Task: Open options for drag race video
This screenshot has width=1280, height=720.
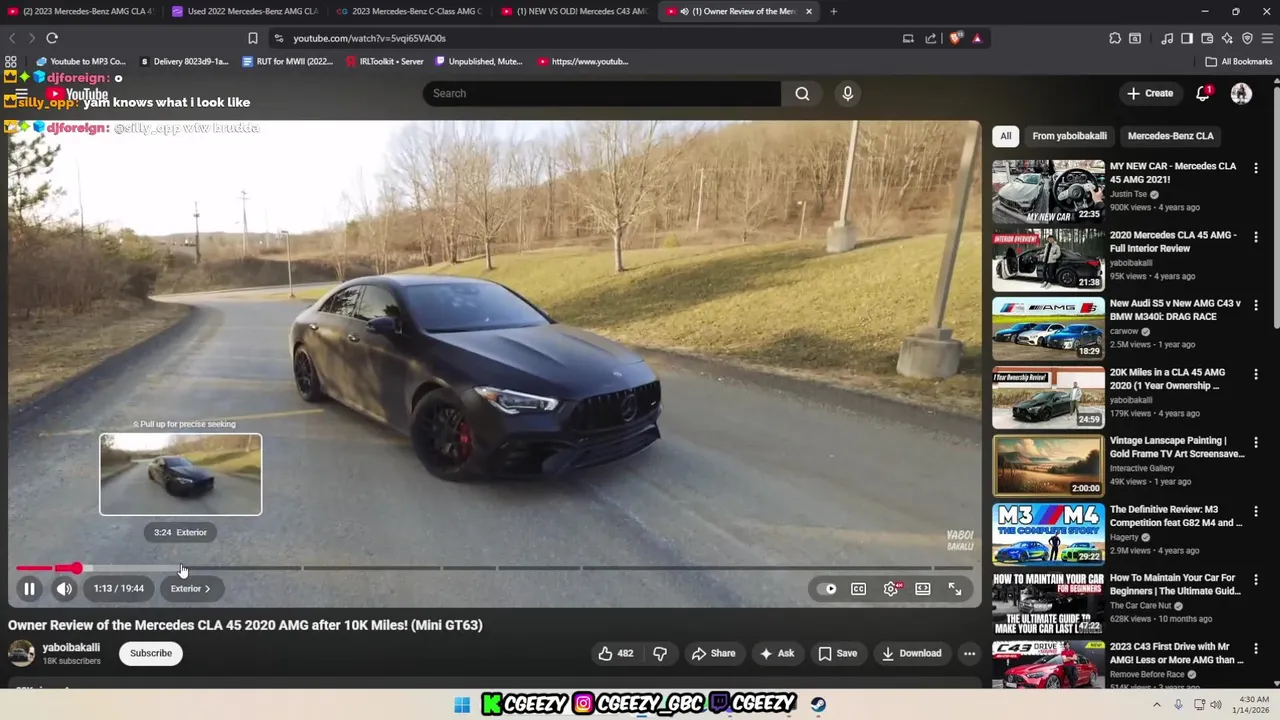Action: [1256, 305]
